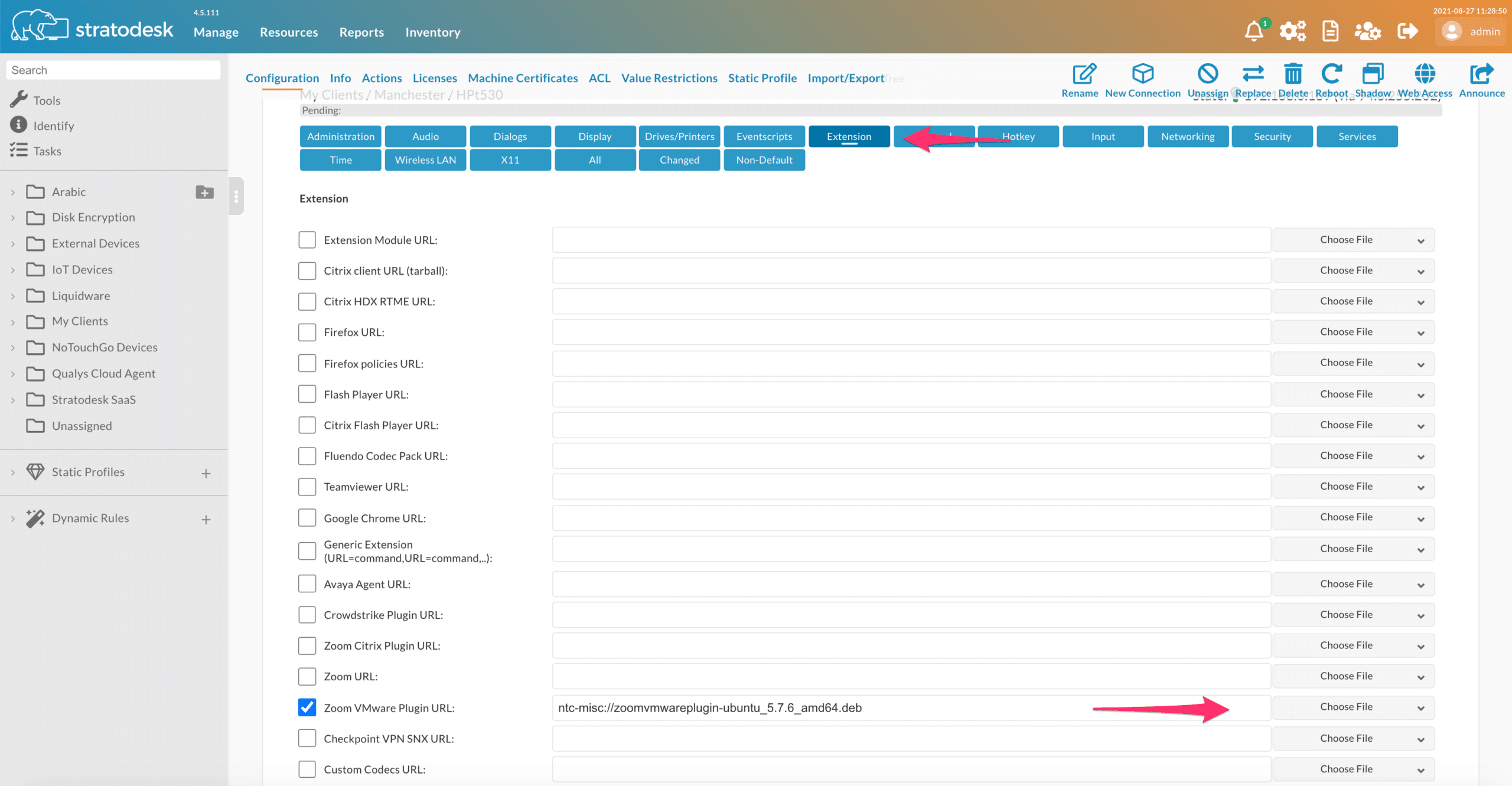Open the Inventory menu
Screen dimensions: 1512x786
pyautogui.click(x=432, y=32)
